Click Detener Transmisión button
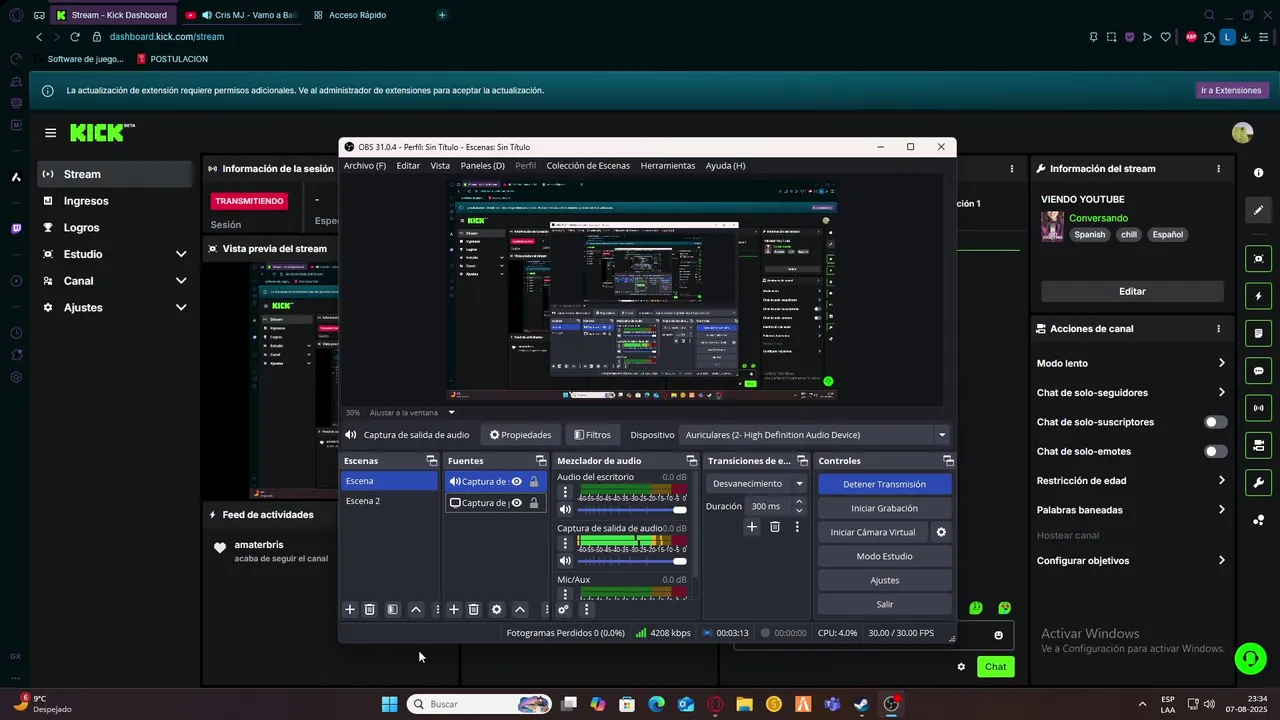 (884, 484)
